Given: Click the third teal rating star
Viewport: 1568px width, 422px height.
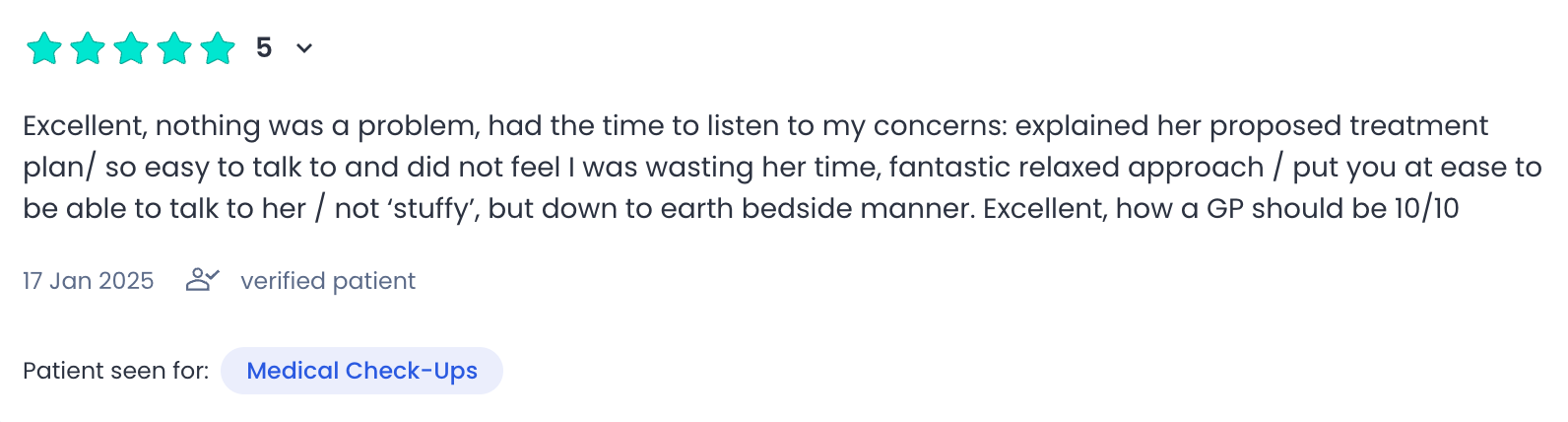Looking at the screenshot, I should (x=131, y=48).
